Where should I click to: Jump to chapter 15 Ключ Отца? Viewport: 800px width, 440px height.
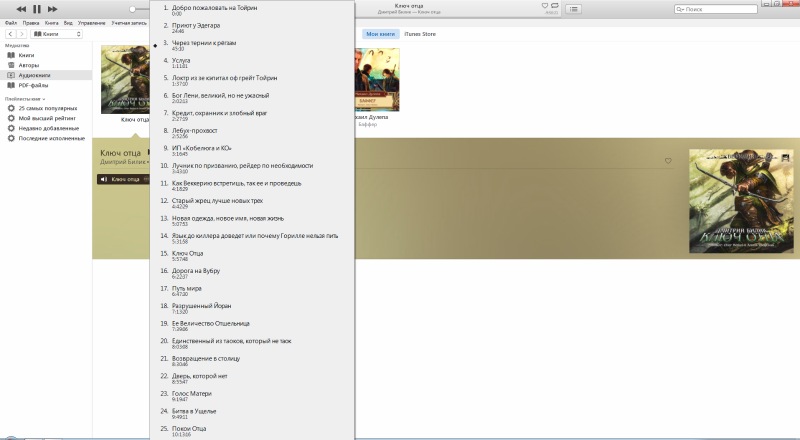[188, 254]
